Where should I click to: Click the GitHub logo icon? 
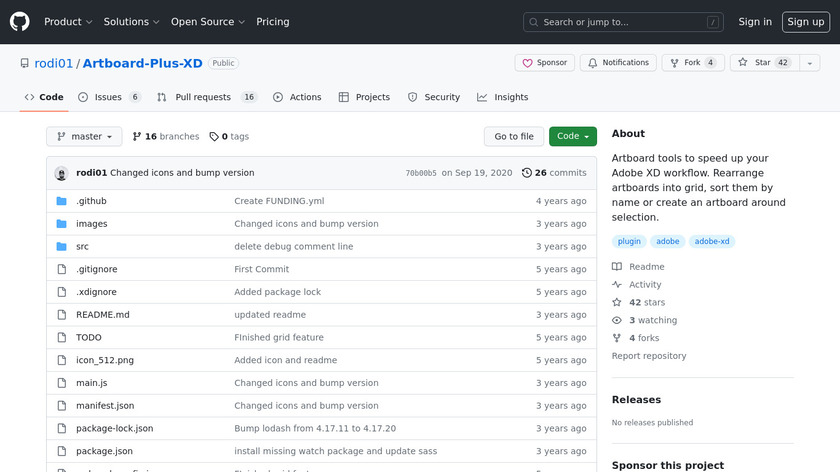[x=20, y=21]
